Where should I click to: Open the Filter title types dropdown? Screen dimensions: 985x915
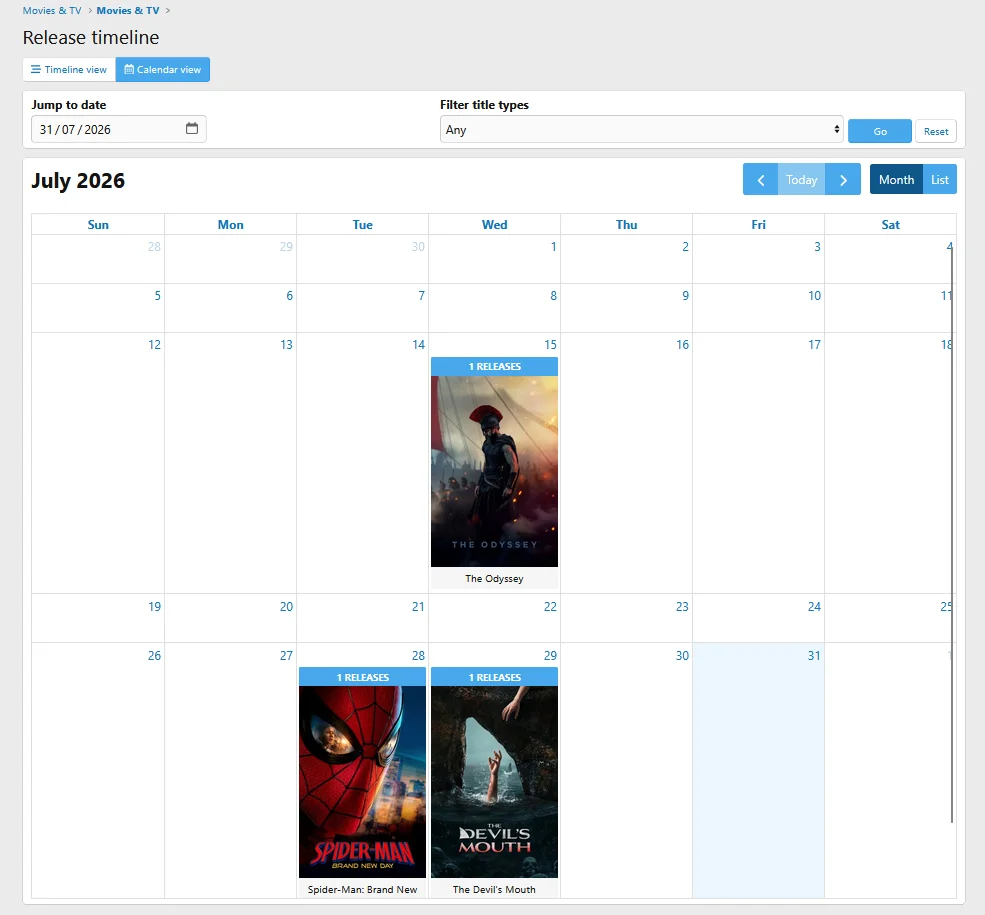[641, 129]
